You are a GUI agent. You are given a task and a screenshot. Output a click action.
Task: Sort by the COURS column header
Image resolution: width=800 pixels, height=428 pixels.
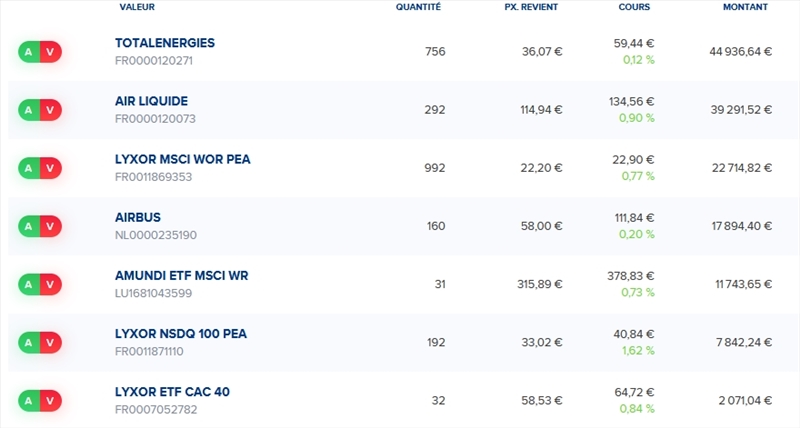click(x=634, y=7)
